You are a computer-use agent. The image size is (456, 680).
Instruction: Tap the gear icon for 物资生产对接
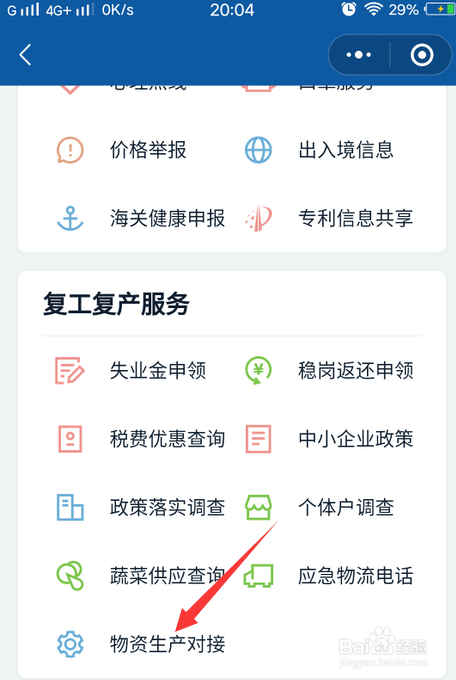click(70, 644)
